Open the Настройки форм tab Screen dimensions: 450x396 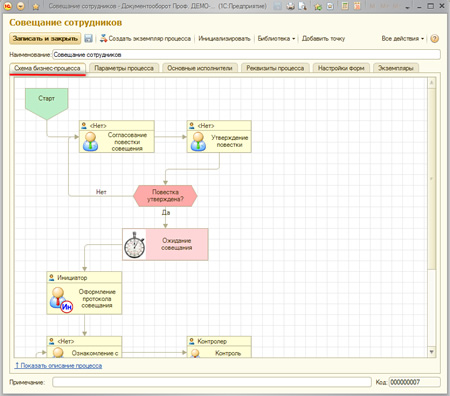coord(341,68)
